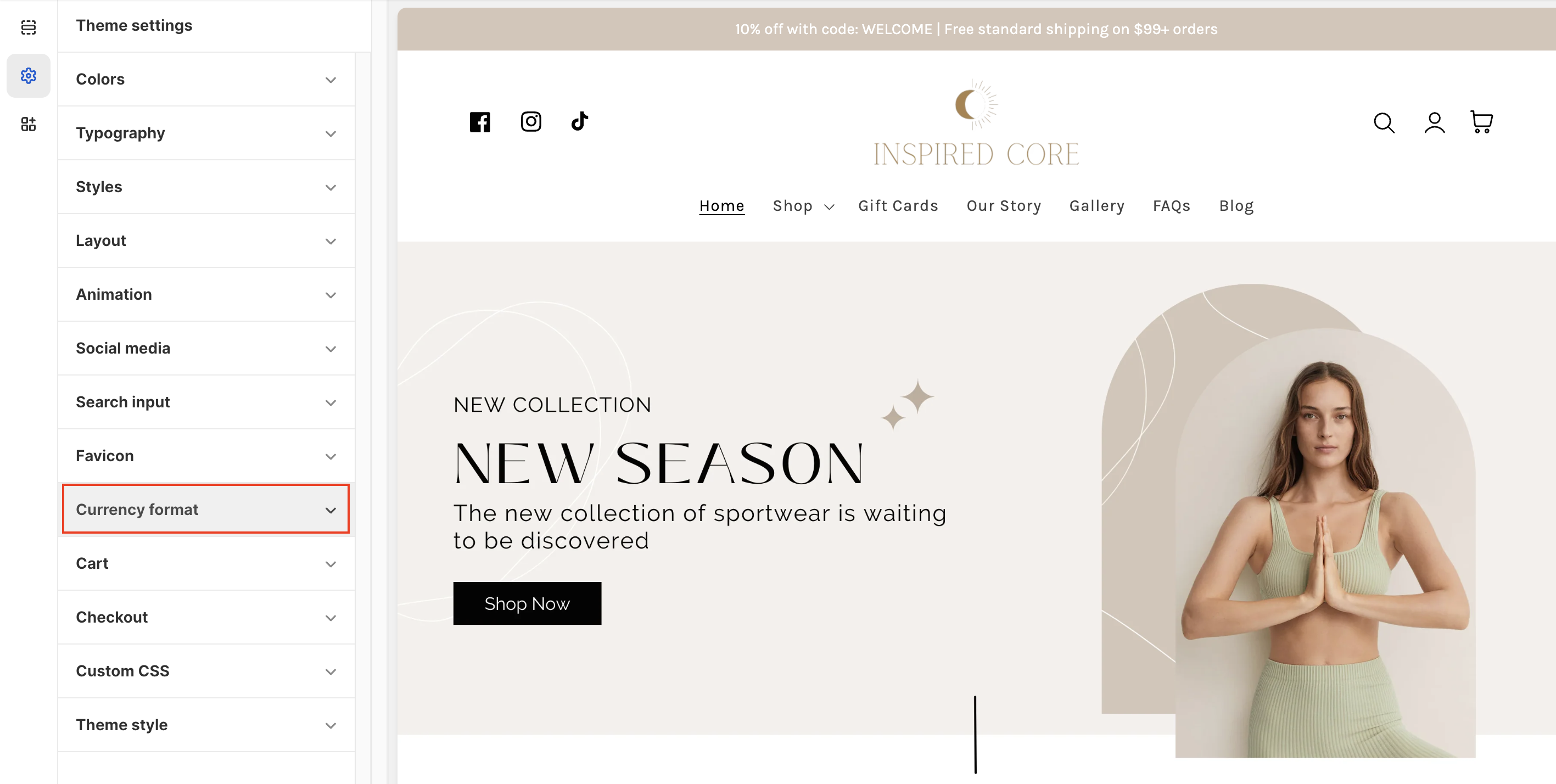Expand the Colors settings section
Viewport: 1556px width, 784px height.
pyautogui.click(x=206, y=79)
